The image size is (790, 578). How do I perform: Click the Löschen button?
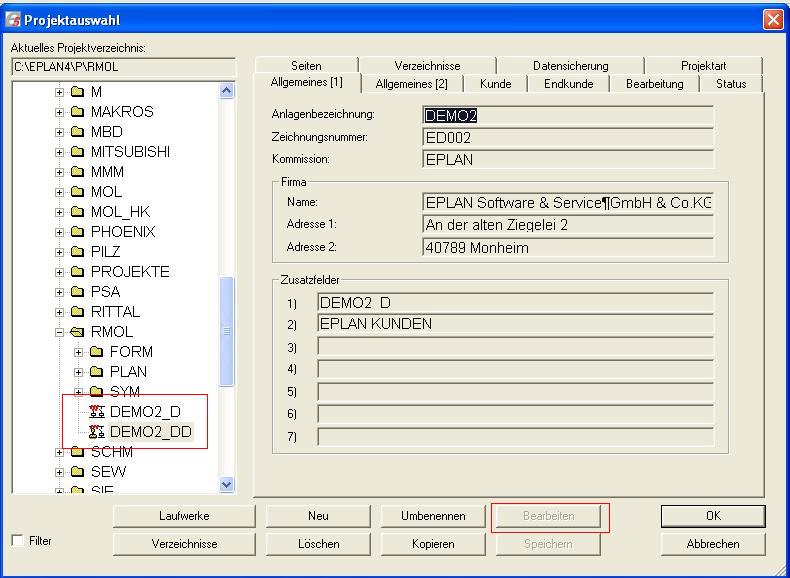click(318, 544)
